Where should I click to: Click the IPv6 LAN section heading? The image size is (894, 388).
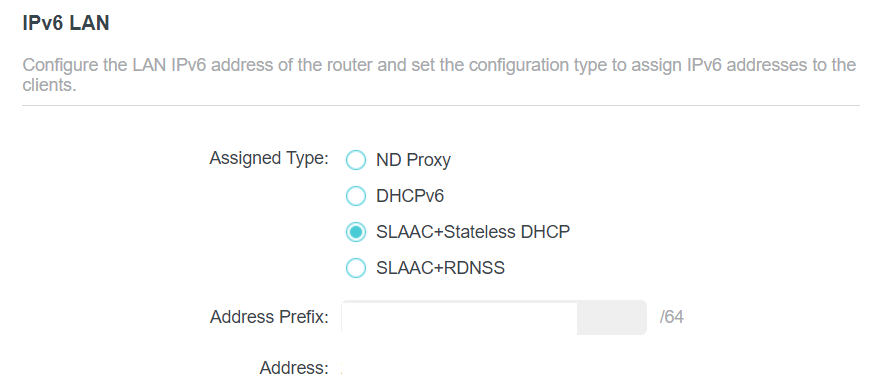pyautogui.click(x=66, y=24)
